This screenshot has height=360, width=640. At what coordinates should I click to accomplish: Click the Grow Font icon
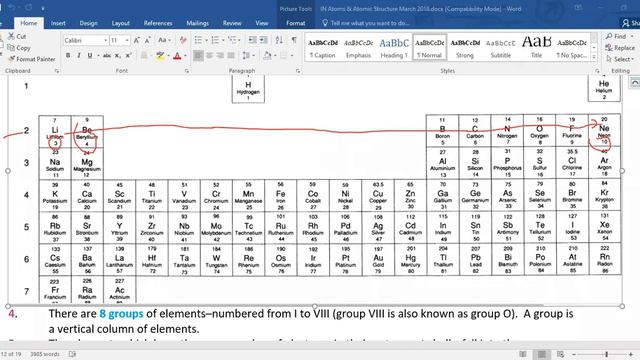137,40
